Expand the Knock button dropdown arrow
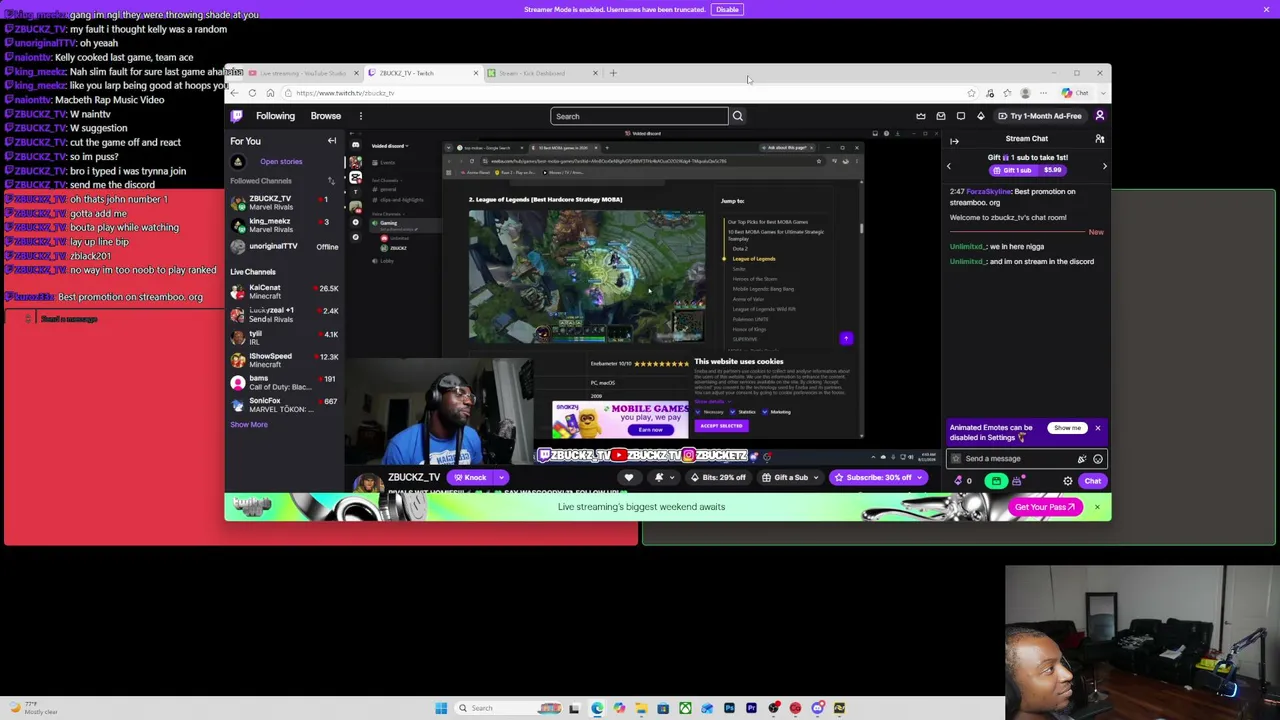Screen dimensions: 1280x720 501,478
